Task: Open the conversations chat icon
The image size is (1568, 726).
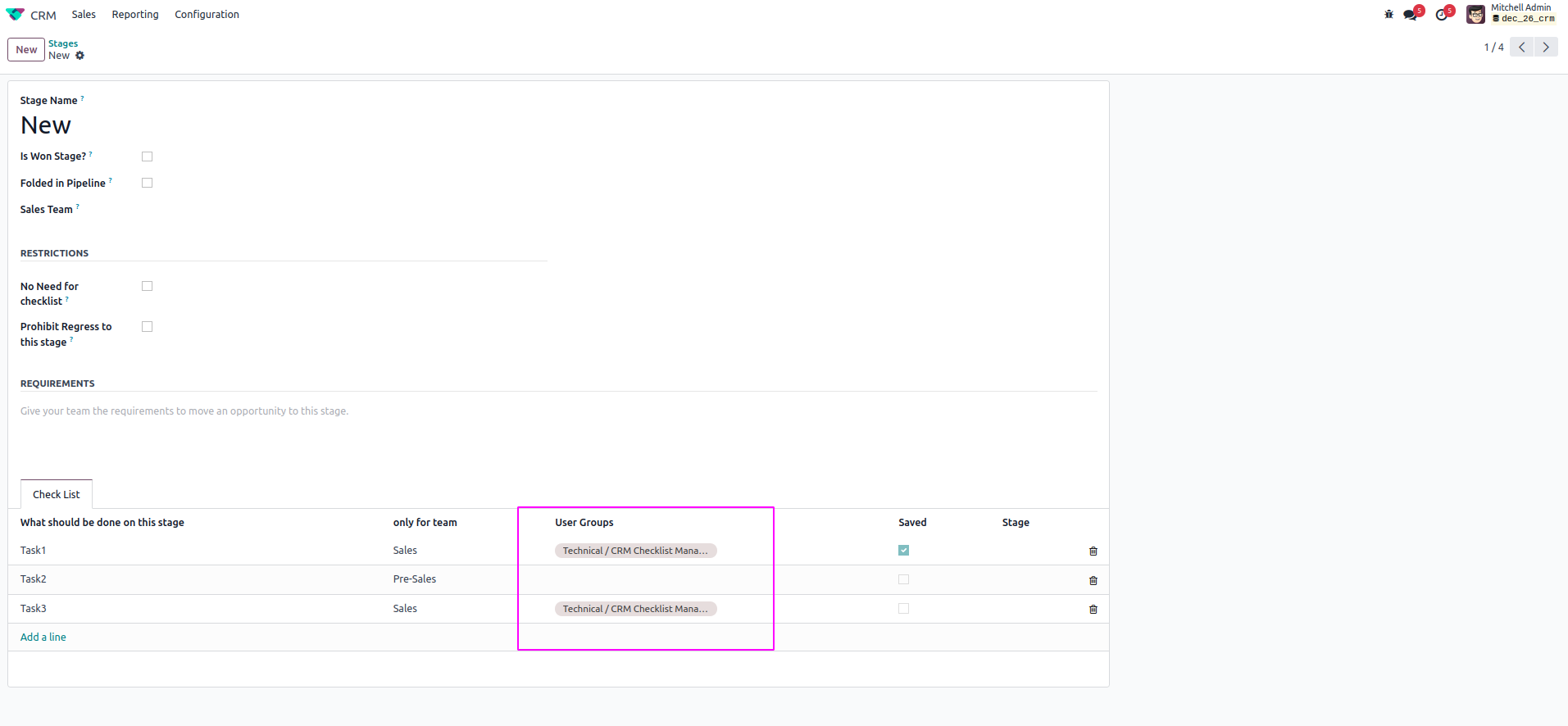Action: (x=1410, y=15)
